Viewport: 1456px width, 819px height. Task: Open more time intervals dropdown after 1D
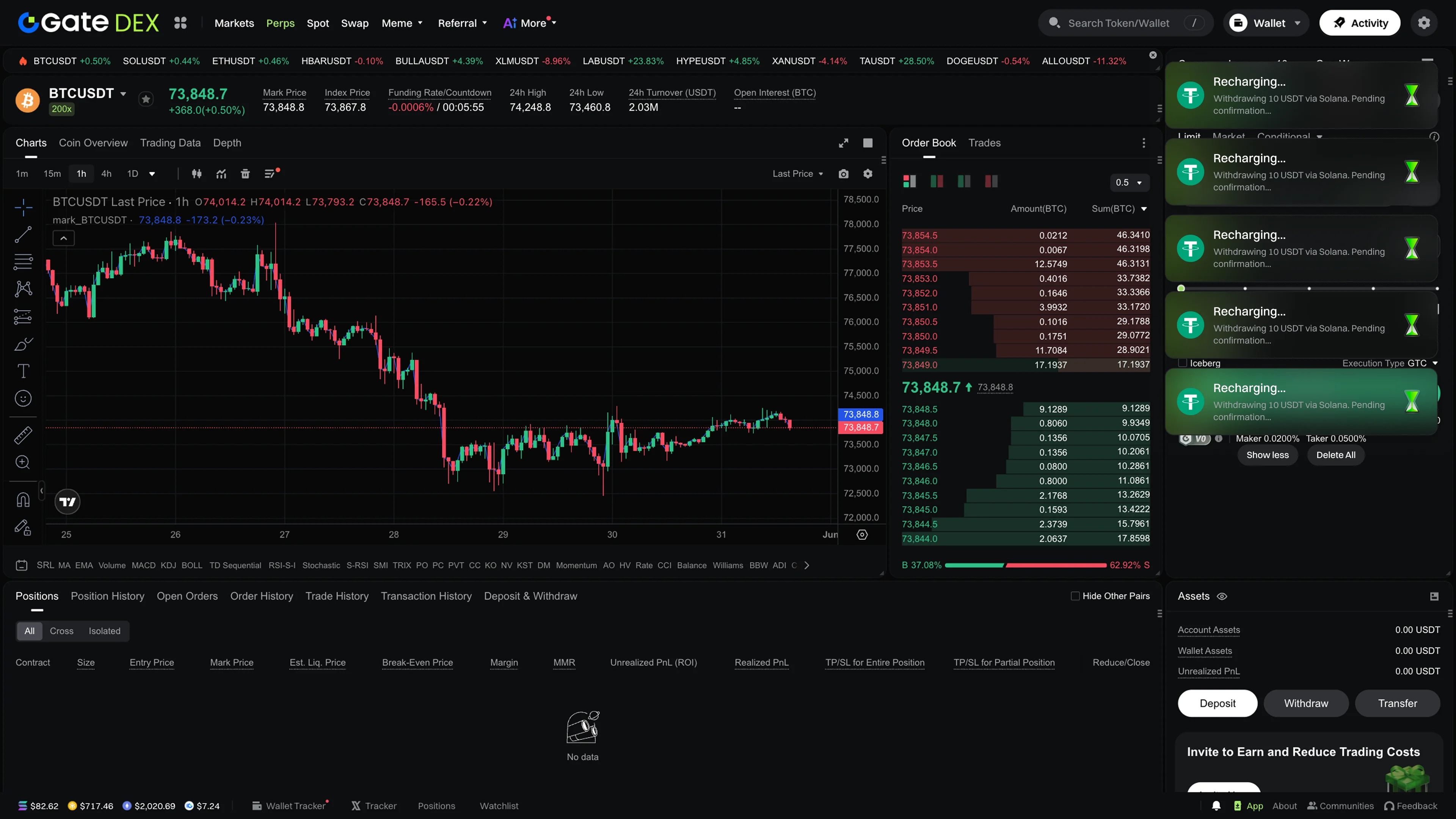(152, 174)
